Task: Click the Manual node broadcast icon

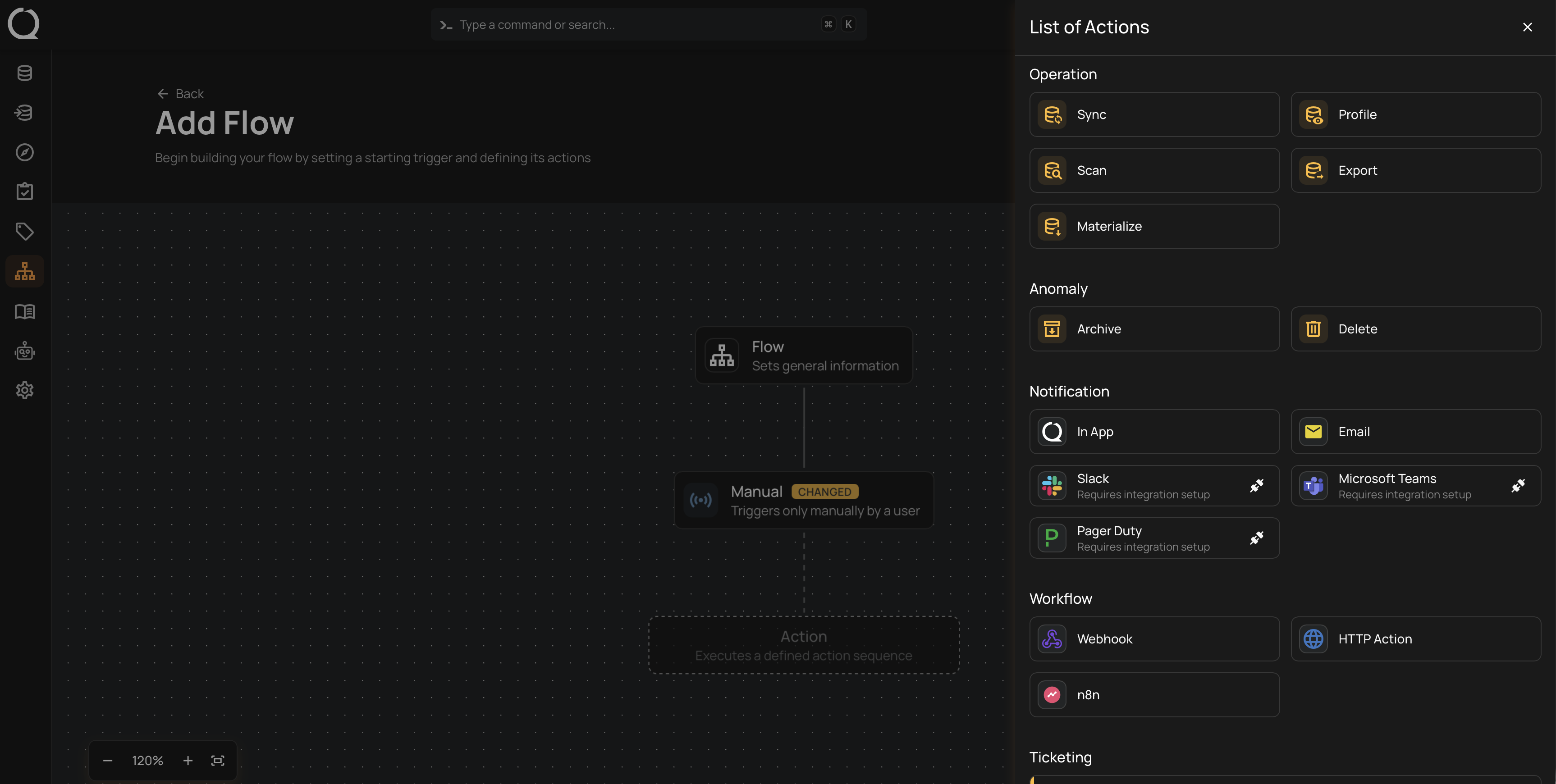Action: [x=700, y=500]
